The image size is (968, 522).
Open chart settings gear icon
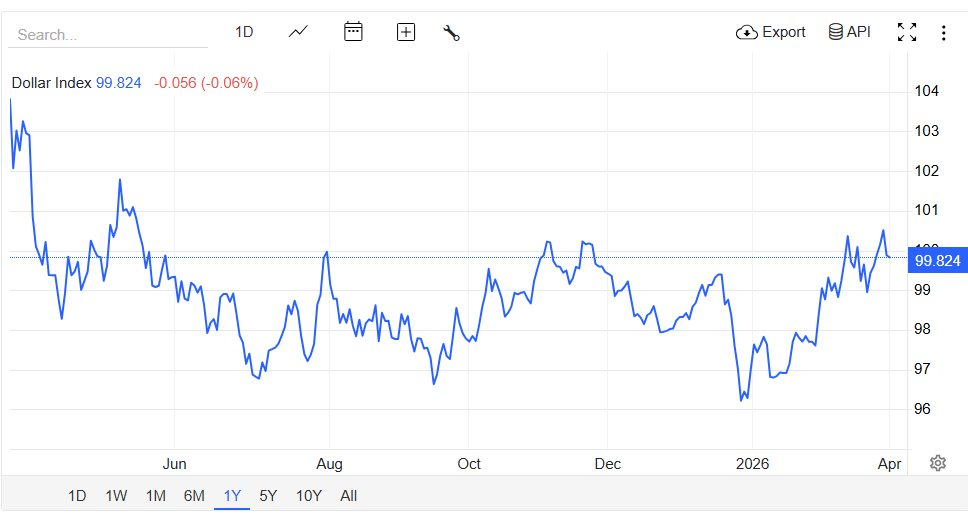coord(938,462)
